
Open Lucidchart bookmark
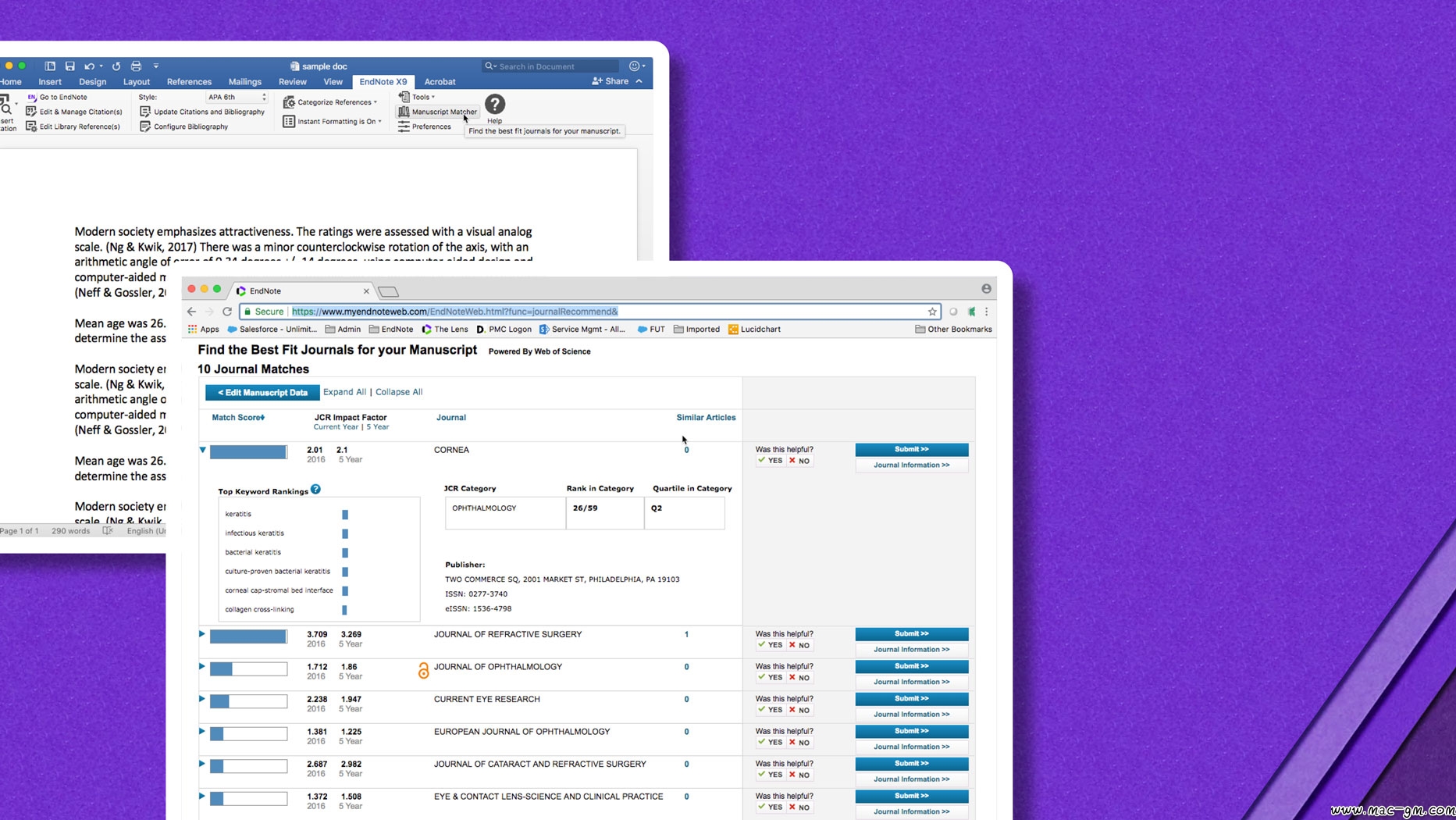754,330
